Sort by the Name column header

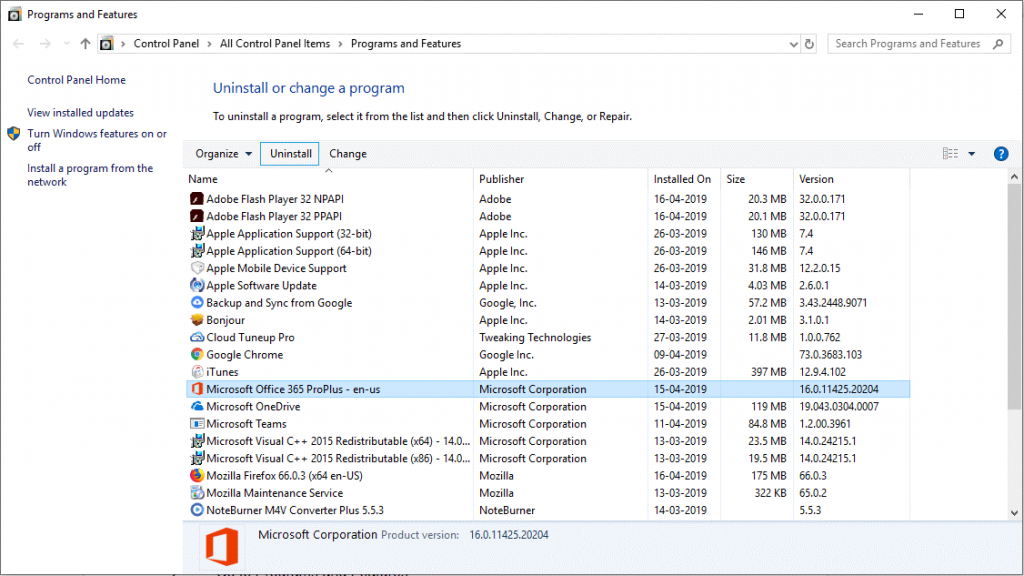click(x=328, y=179)
